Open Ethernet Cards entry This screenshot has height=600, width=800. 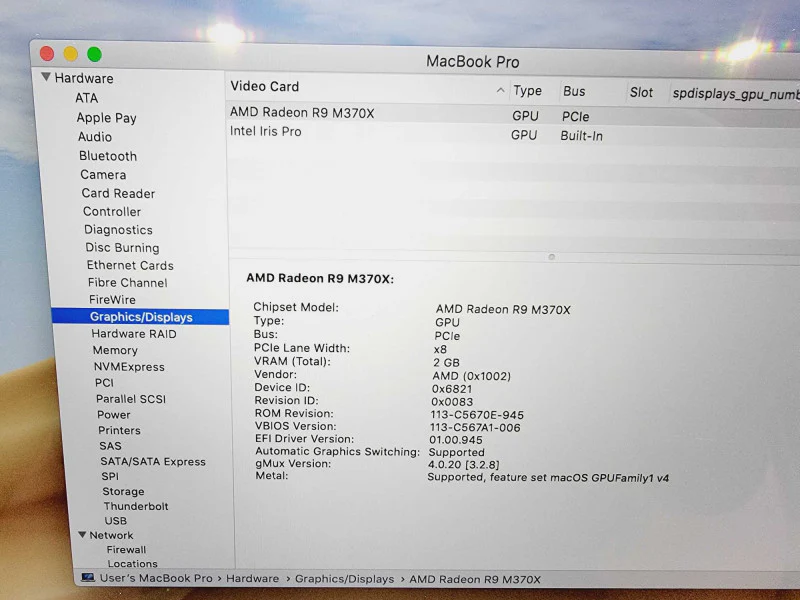click(x=130, y=265)
